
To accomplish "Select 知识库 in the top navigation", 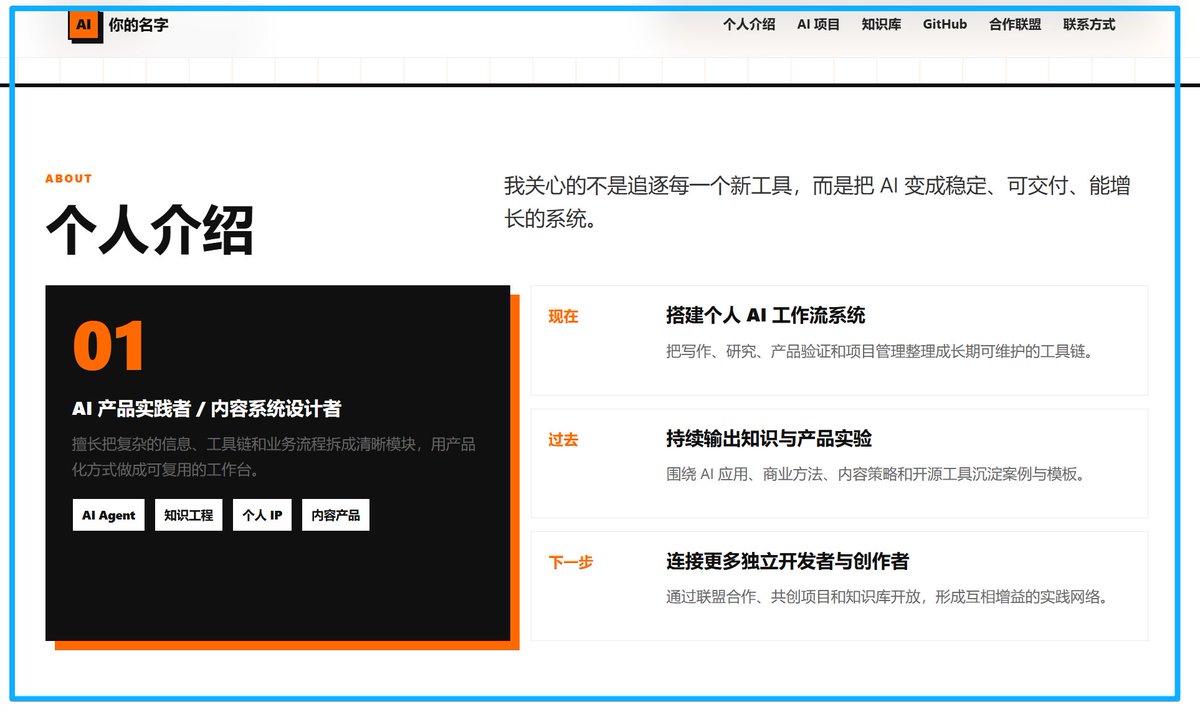I will coord(881,25).
